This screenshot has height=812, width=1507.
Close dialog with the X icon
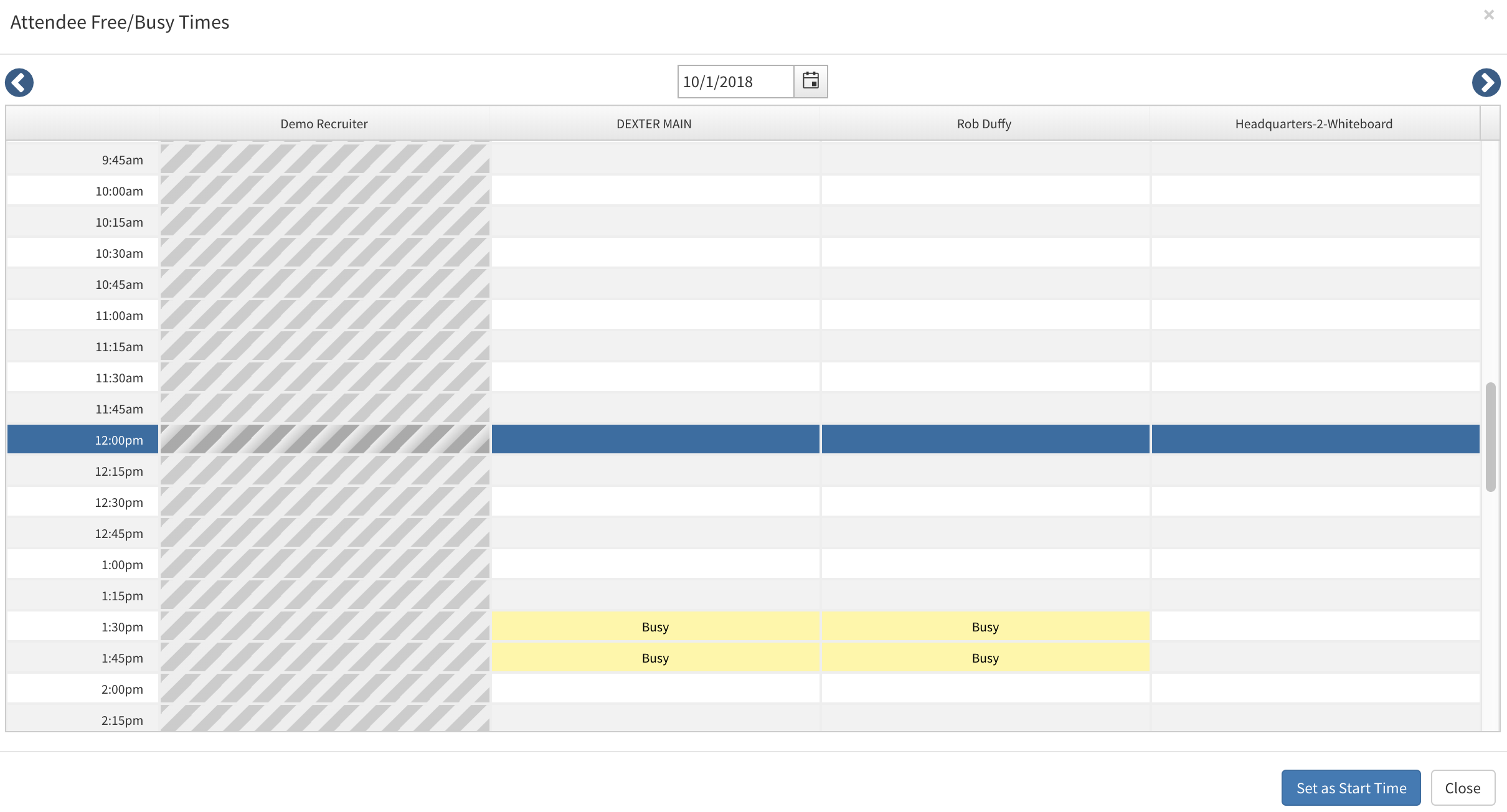1488,15
